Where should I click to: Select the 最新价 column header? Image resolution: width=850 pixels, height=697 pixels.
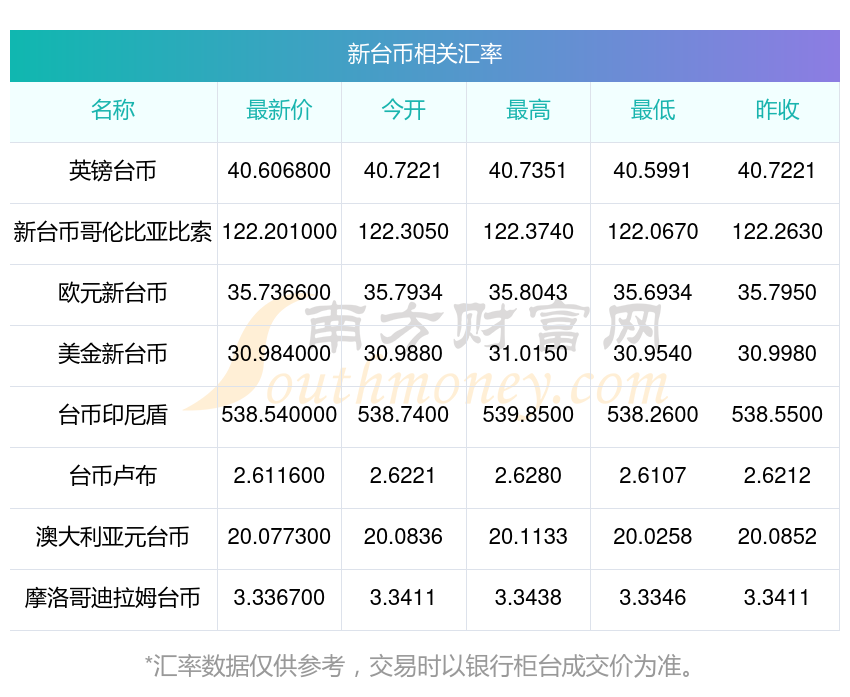coord(279,110)
